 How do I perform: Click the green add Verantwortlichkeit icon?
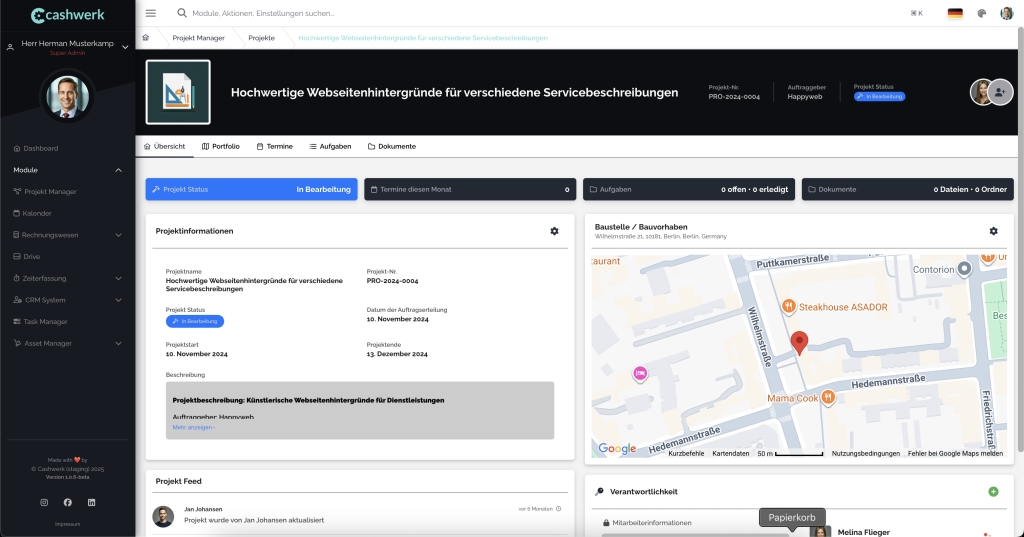(x=993, y=491)
